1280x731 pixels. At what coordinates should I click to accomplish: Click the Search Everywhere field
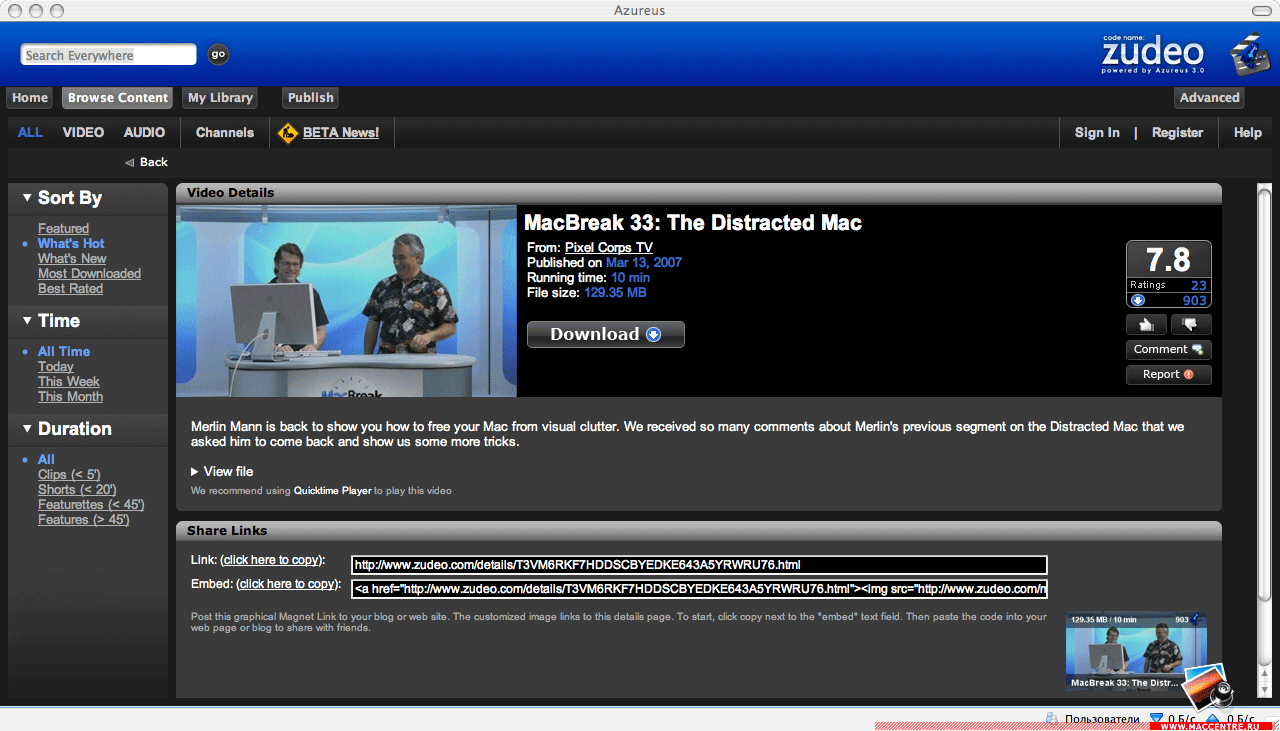coord(108,55)
